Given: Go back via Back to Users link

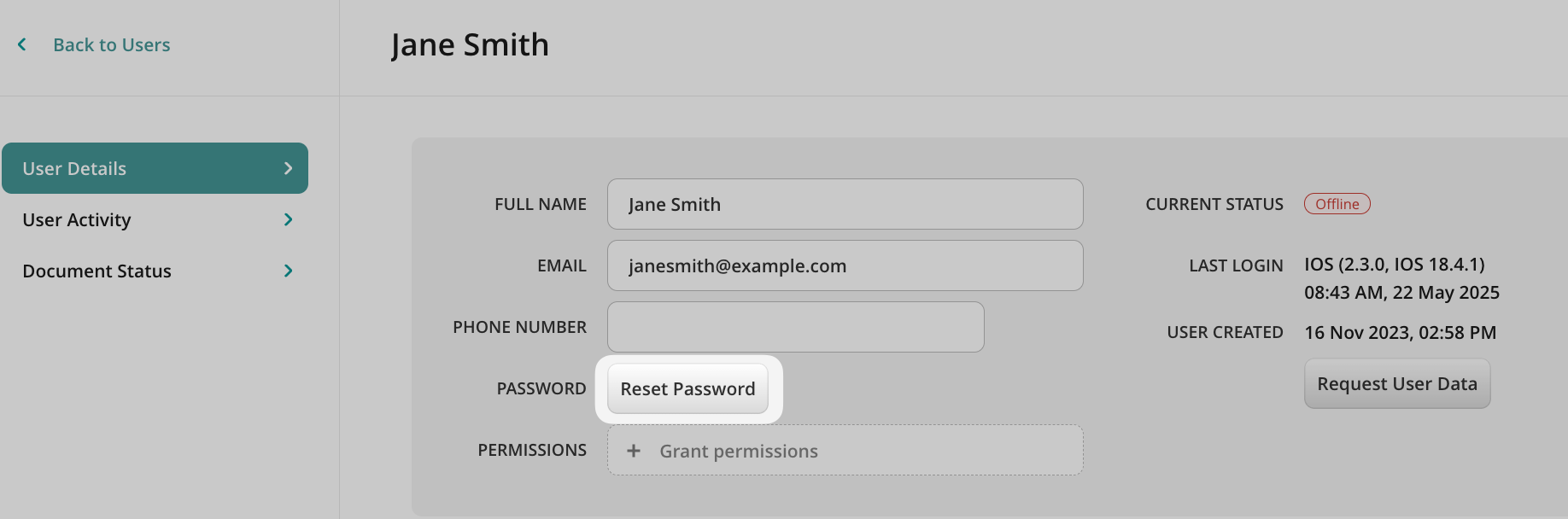Looking at the screenshot, I should coord(111,45).
